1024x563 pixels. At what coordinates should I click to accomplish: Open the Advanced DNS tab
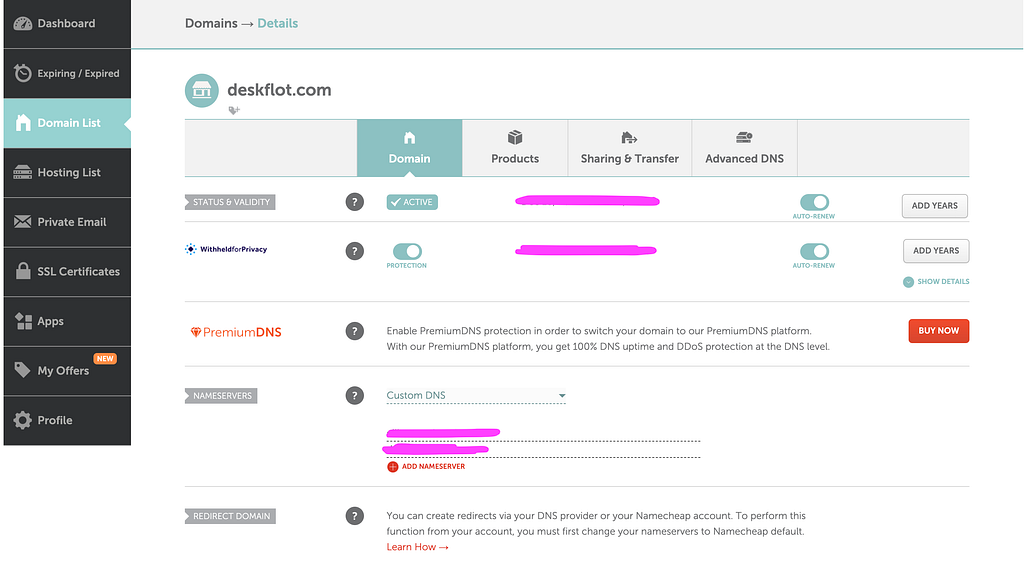[744, 148]
